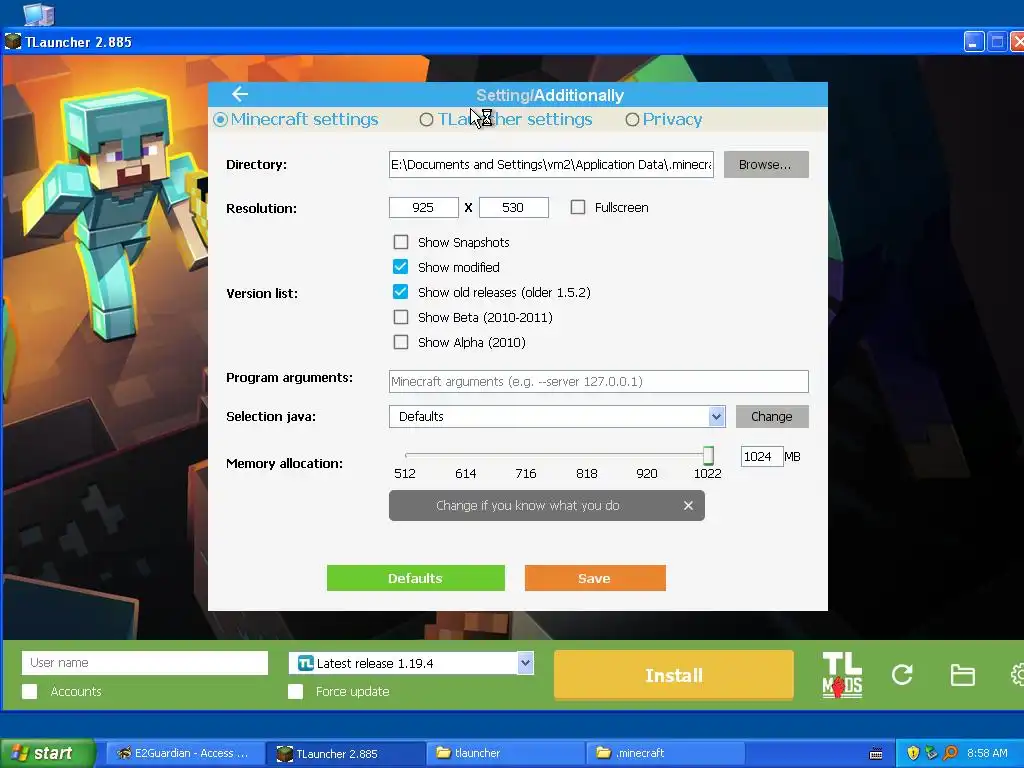Click the magnifier tray icon
1024x768 pixels.
pos(950,753)
